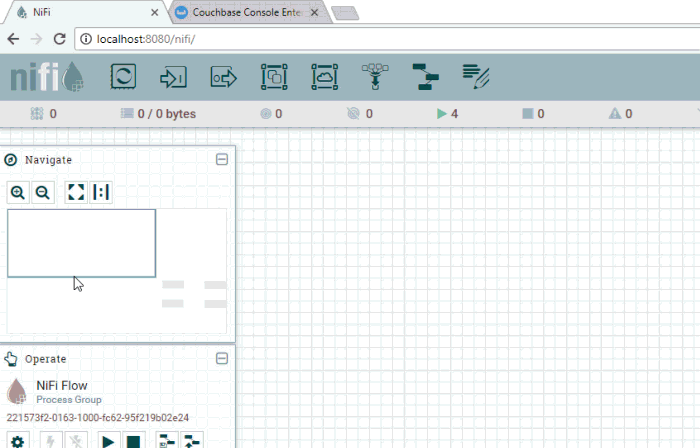Switch to Couchbase Console browser tab
700x448 pixels.
tap(245, 12)
